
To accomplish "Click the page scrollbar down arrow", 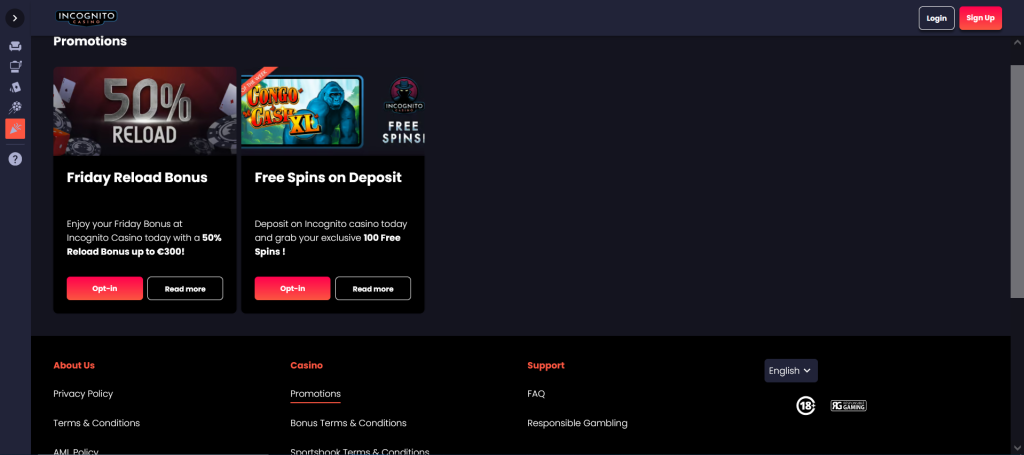I will click(x=1017, y=448).
